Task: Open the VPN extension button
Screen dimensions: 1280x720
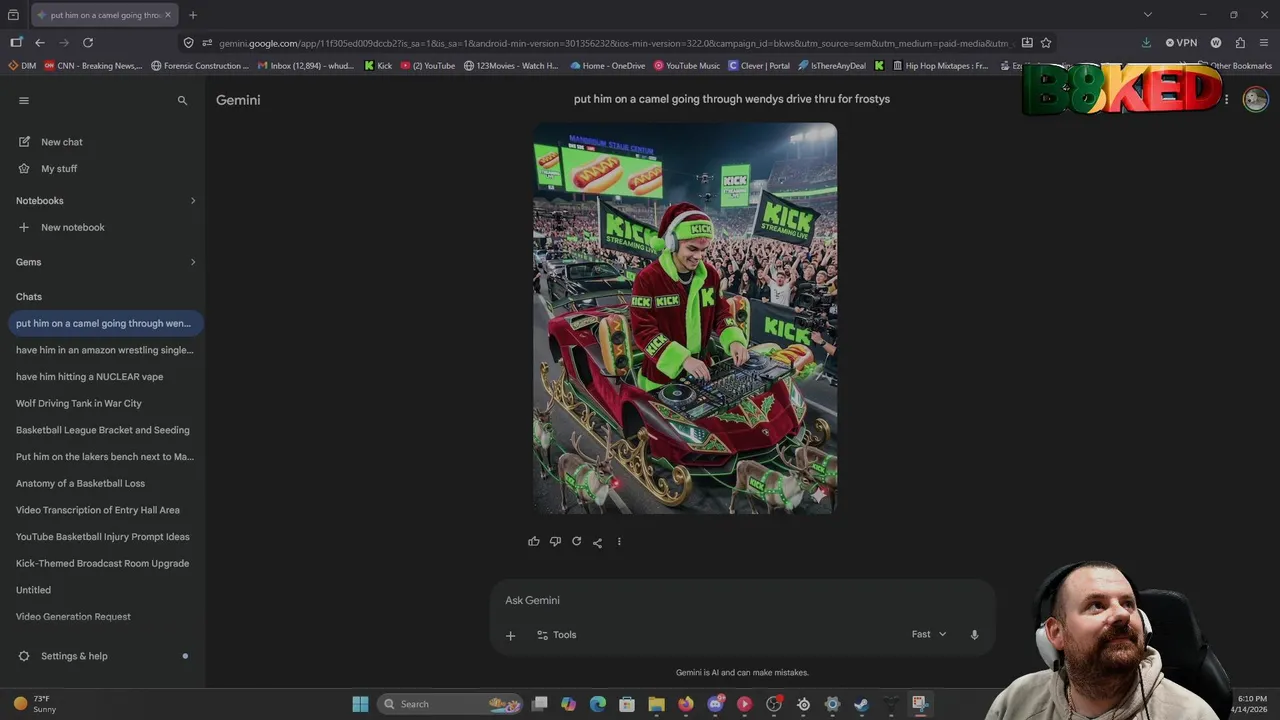Action: [1181, 43]
